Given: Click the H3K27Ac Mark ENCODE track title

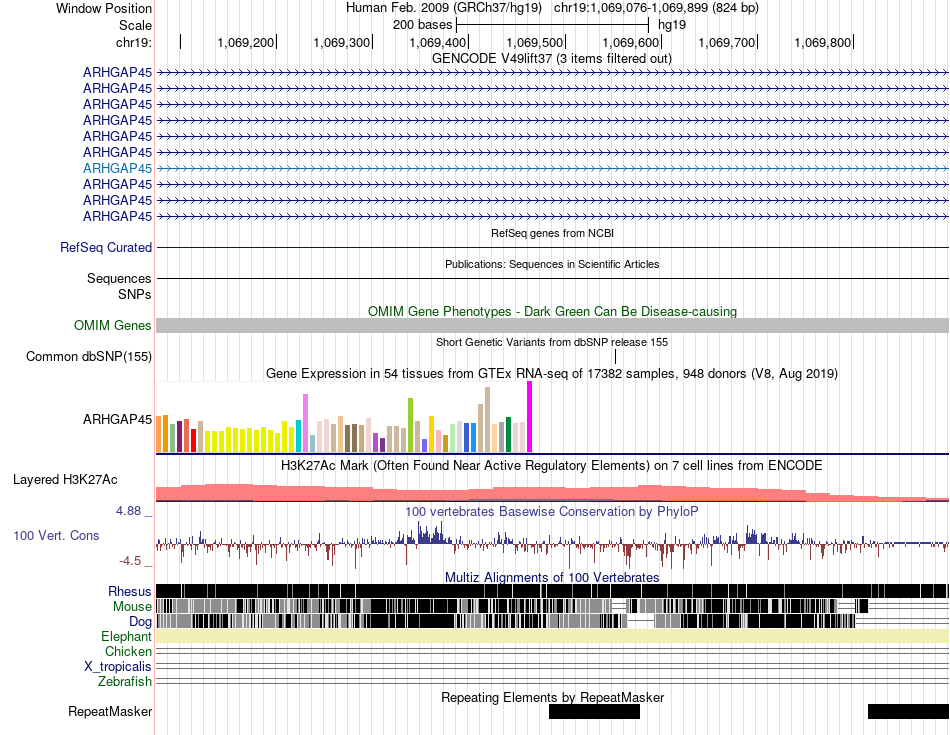Looking at the screenshot, I should (x=552, y=465).
